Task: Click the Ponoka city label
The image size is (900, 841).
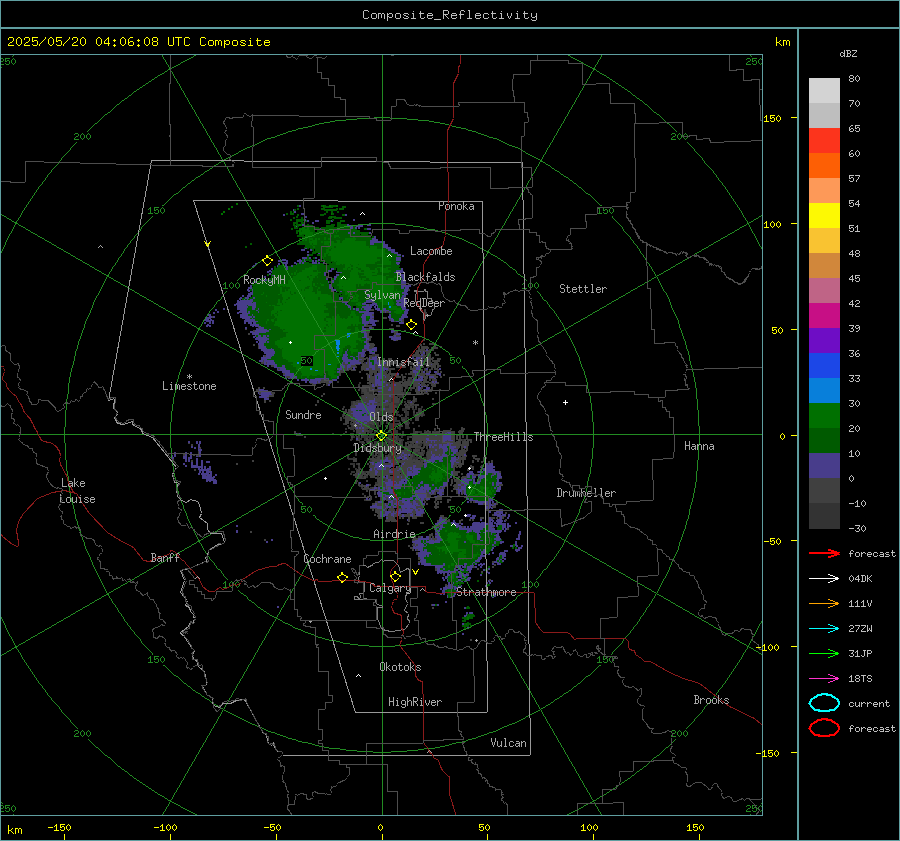Action: [456, 206]
